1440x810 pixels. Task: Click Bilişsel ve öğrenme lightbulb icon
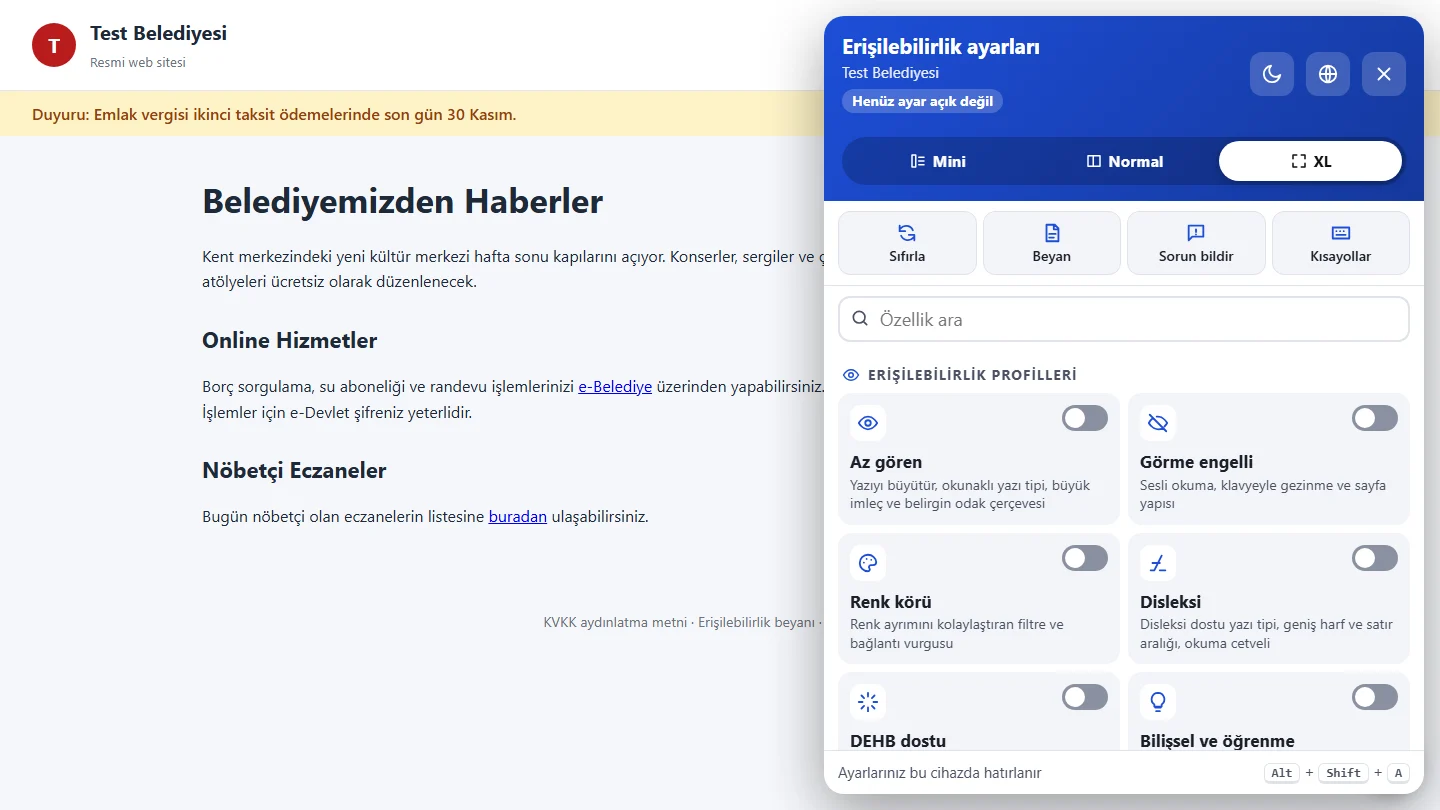1158,702
